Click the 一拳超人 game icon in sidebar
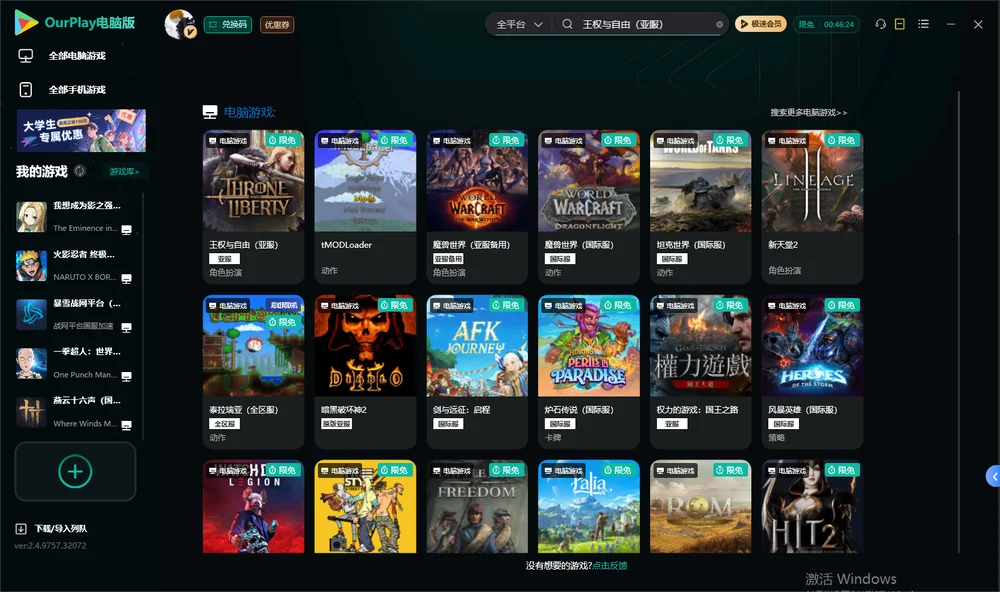The image size is (1000, 592). tap(31, 364)
